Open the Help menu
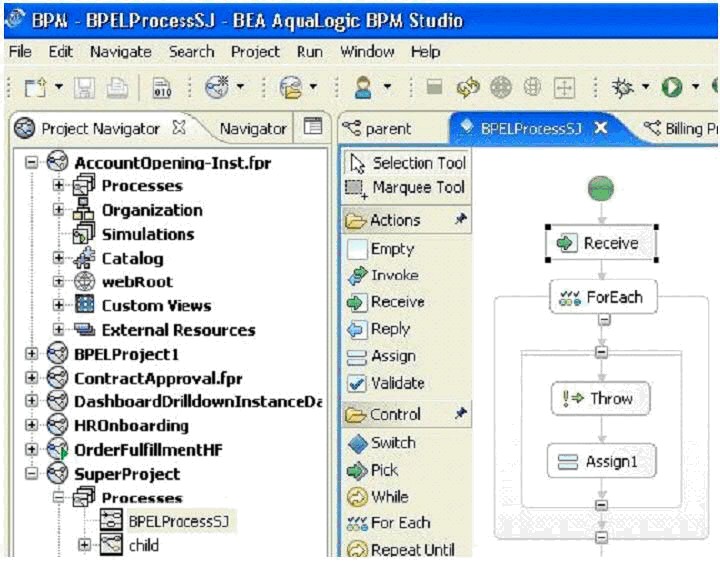This screenshot has height=562, width=720. click(425, 52)
